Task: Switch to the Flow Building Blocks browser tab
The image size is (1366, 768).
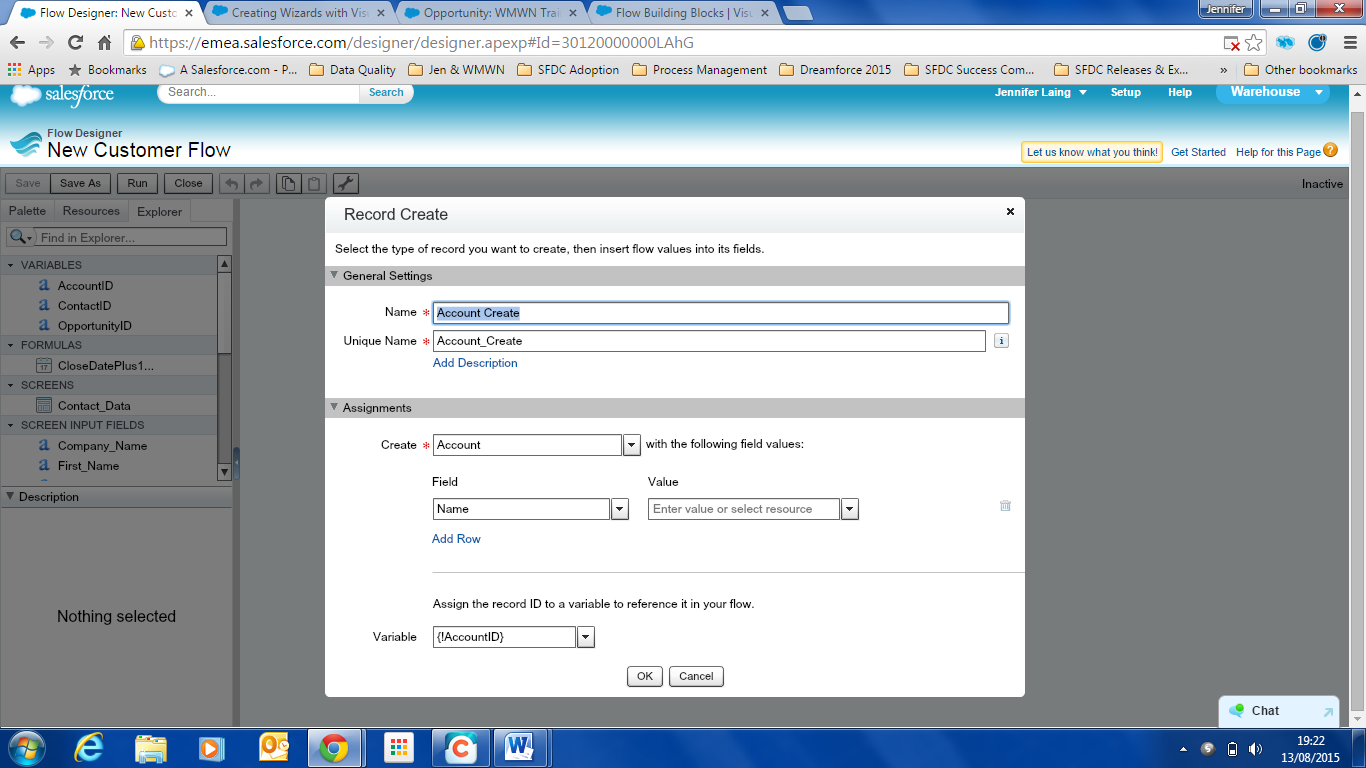Action: tap(683, 13)
